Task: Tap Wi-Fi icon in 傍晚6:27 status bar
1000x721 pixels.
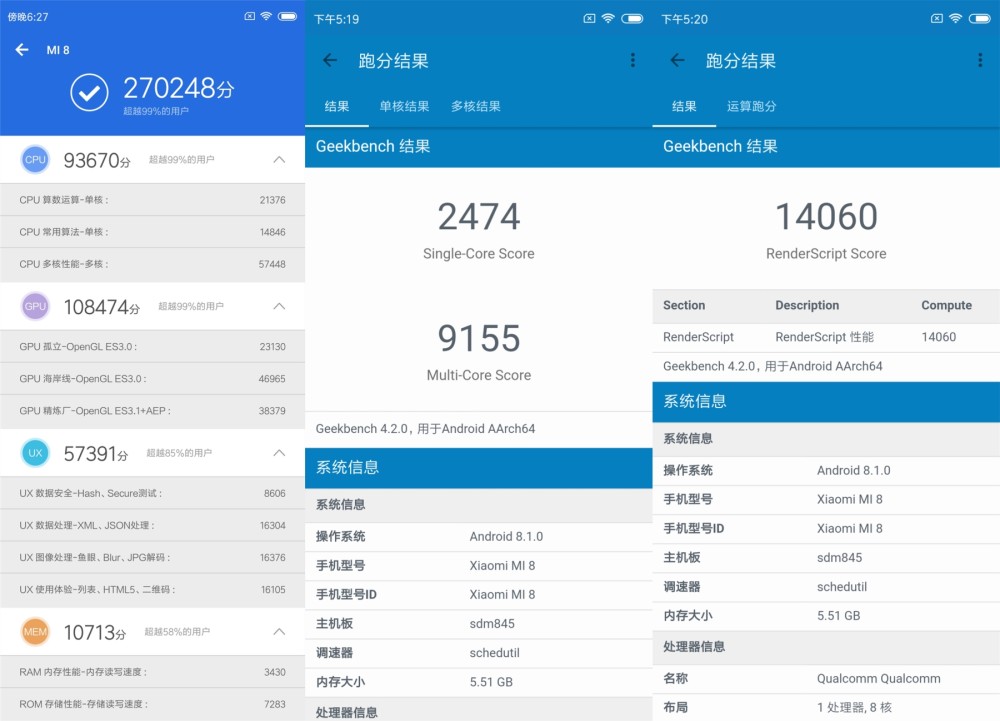Action: point(266,16)
